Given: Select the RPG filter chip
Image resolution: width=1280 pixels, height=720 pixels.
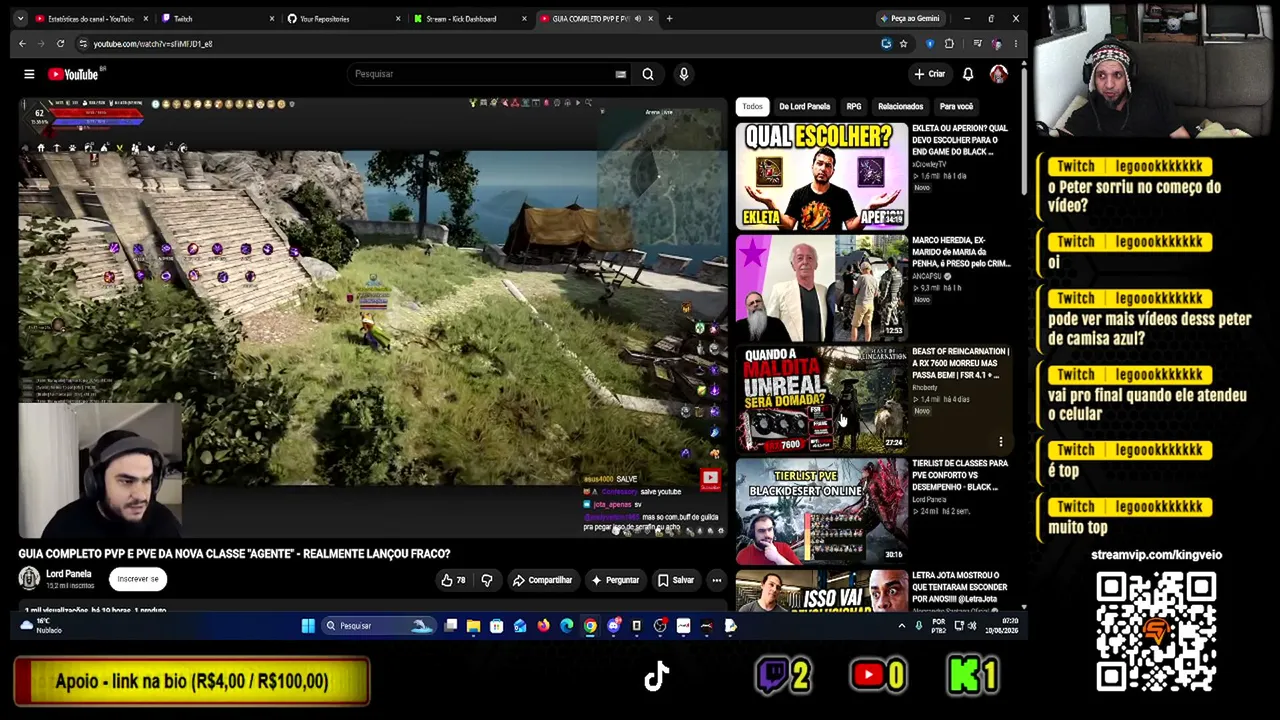Looking at the screenshot, I should tap(854, 107).
